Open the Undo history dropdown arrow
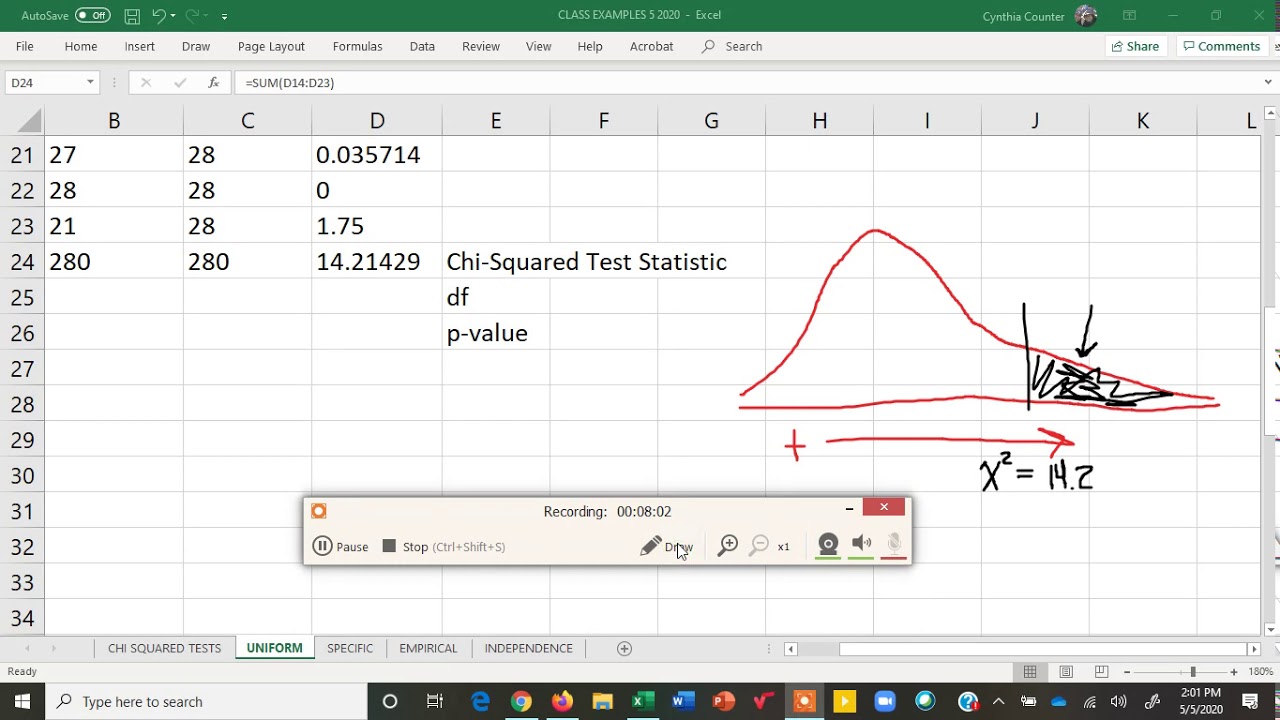This screenshot has width=1280, height=720. point(173,16)
